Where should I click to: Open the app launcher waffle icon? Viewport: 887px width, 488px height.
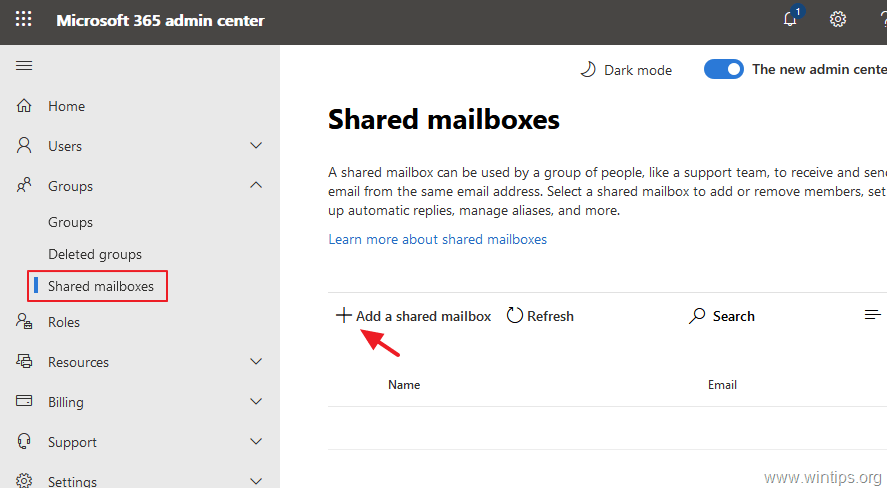coord(24,19)
